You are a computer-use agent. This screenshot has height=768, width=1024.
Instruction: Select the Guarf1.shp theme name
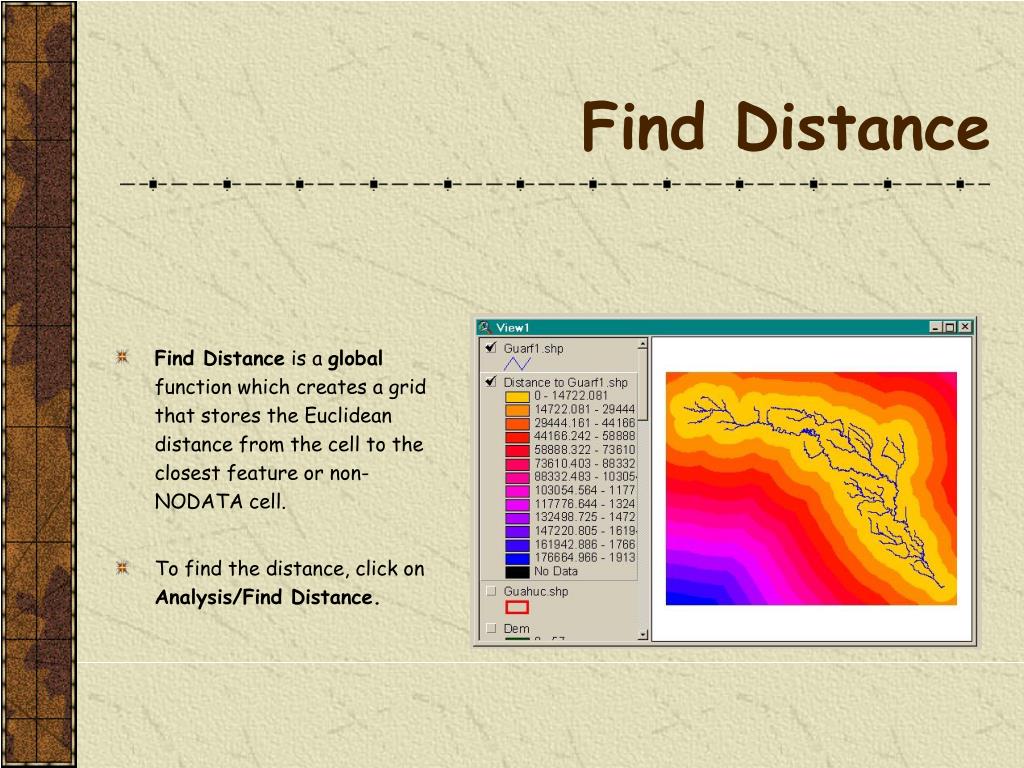[x=534, y=348]
